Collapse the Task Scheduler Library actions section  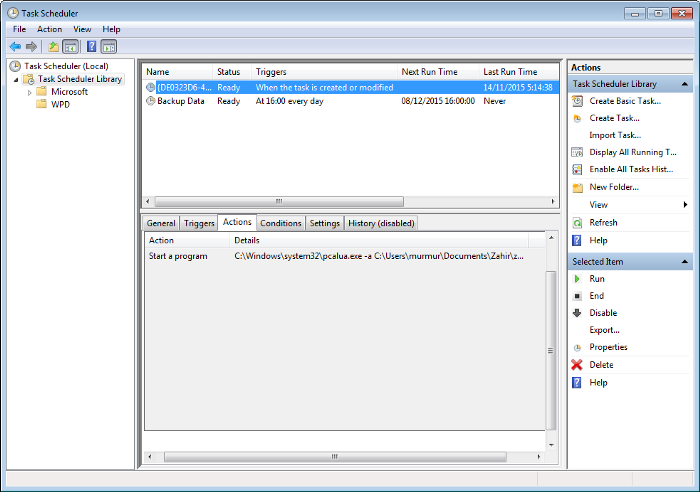tap(684, 84)
